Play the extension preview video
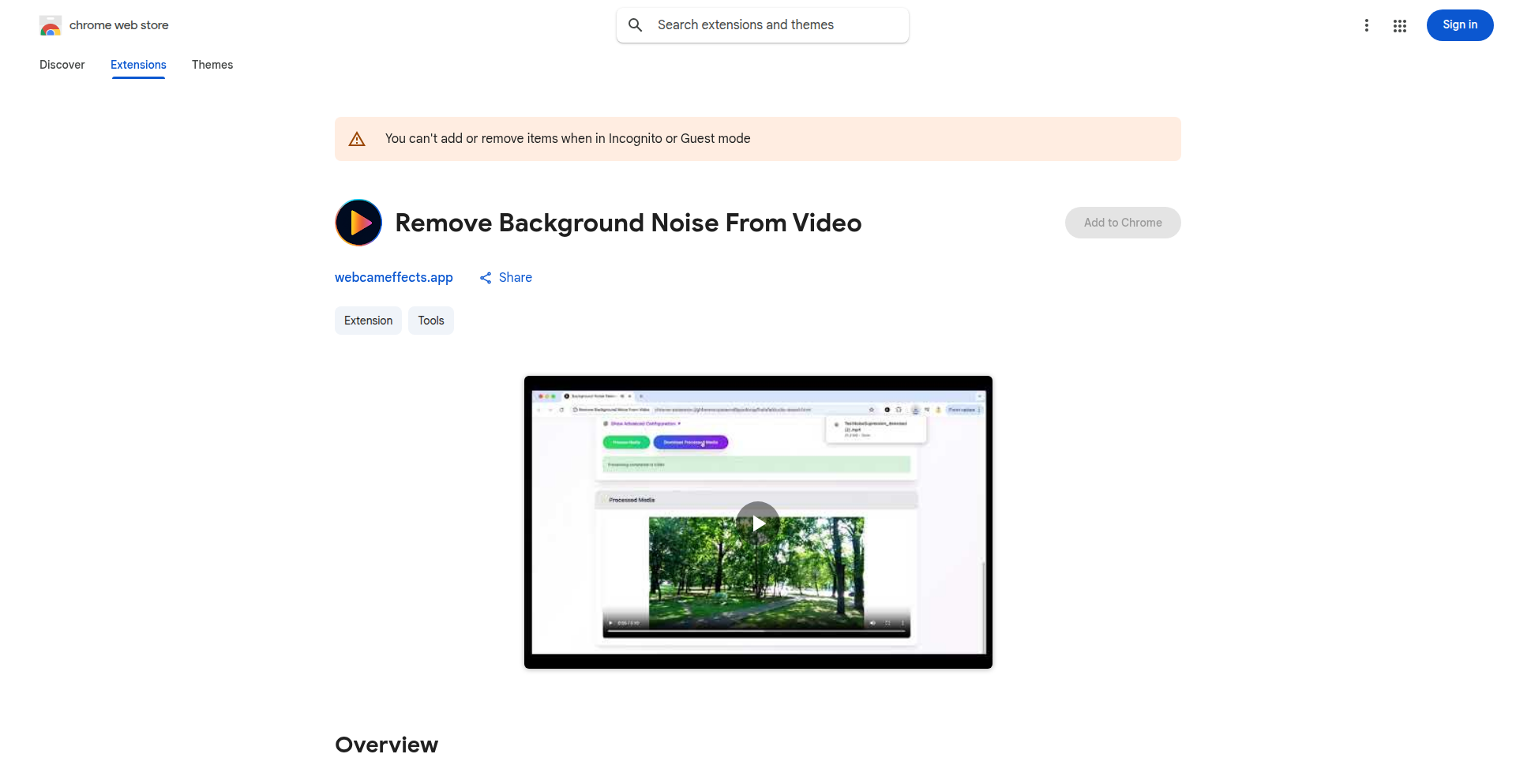The height and width of the screenshot is (784, 1516). pyautogui.click(x=758, y=523)
